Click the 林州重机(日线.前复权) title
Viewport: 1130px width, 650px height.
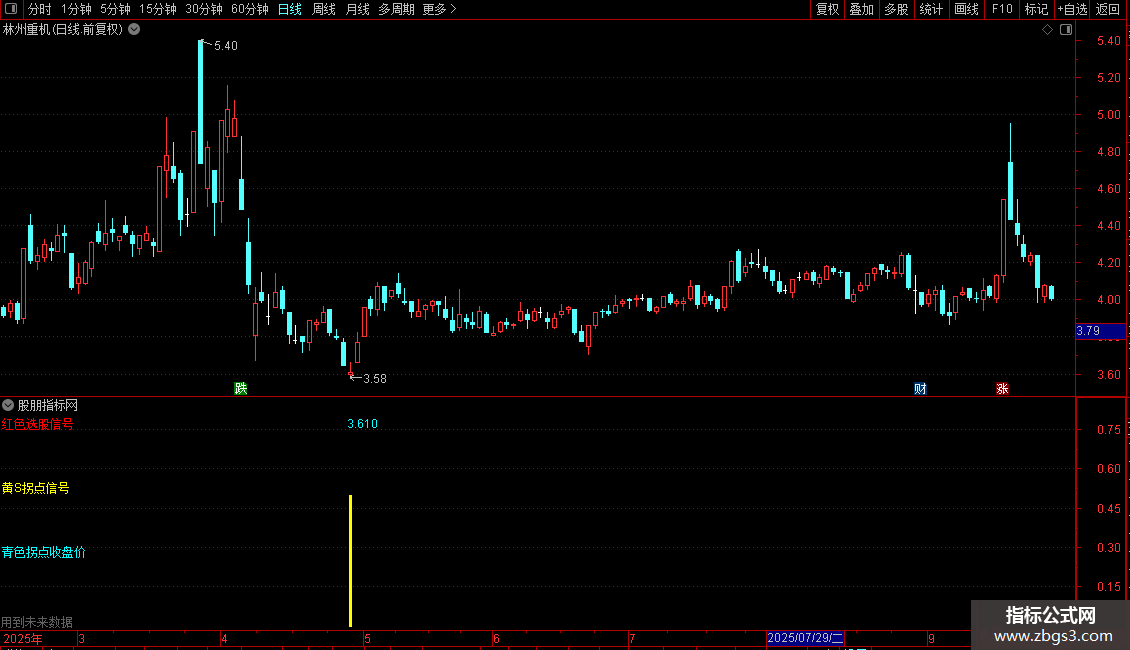click(63, 30)
